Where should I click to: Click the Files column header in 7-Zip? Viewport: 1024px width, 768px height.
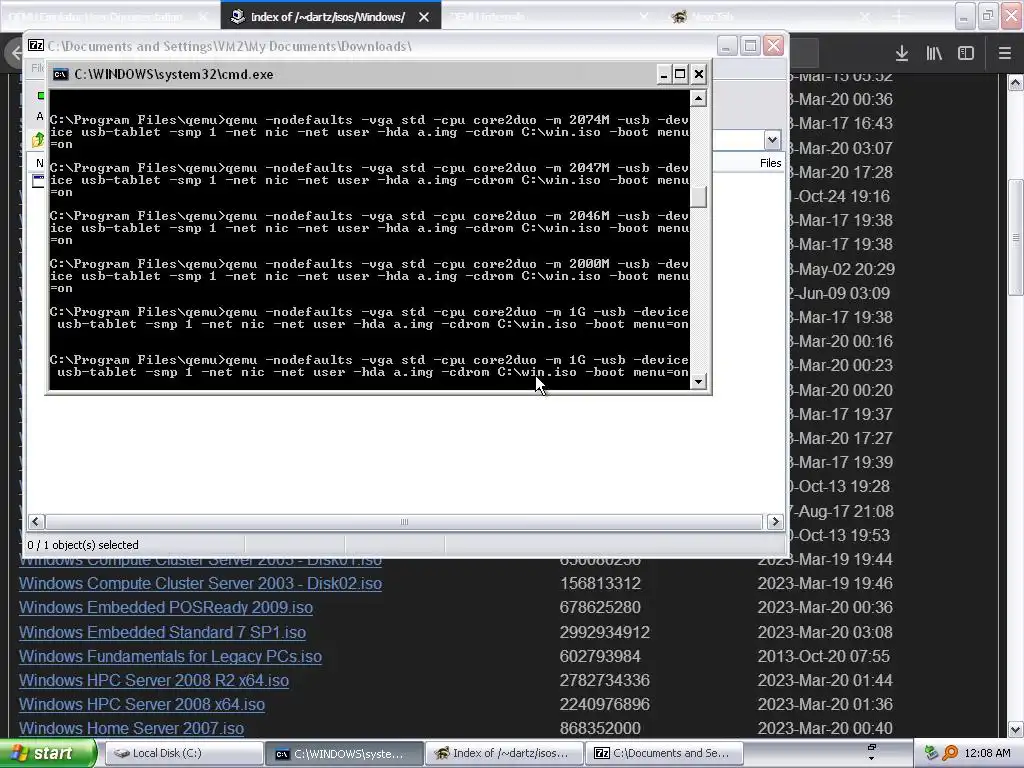point(771,163)
